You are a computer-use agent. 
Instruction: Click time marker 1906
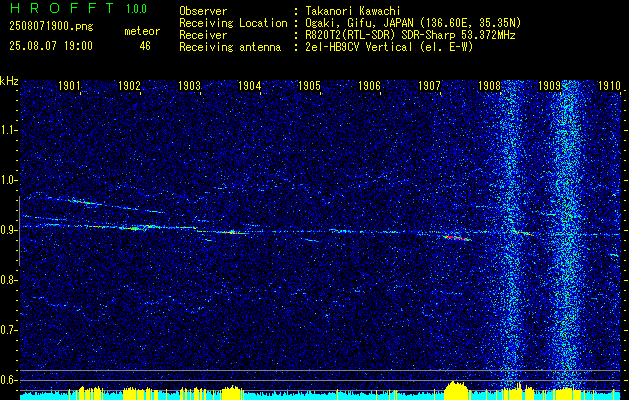tap(369, 85)
